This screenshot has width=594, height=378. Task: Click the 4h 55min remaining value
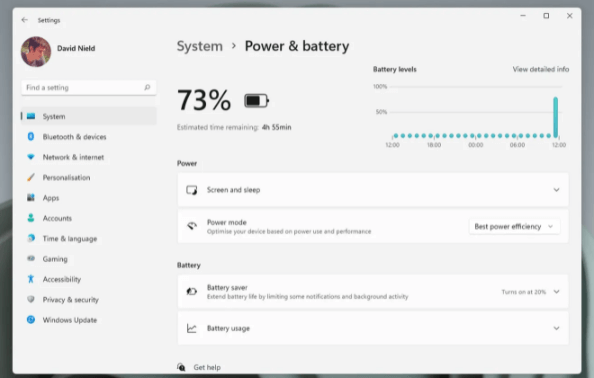click(277, 127)
